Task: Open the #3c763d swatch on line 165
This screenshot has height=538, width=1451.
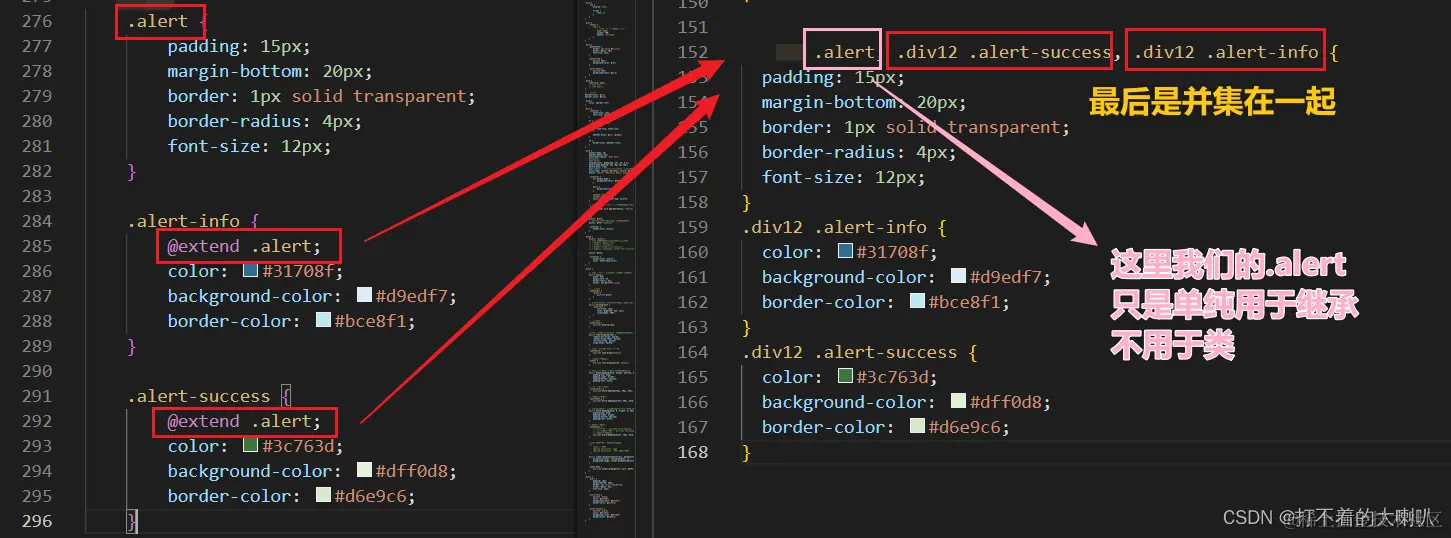Action: coord(845,377)
